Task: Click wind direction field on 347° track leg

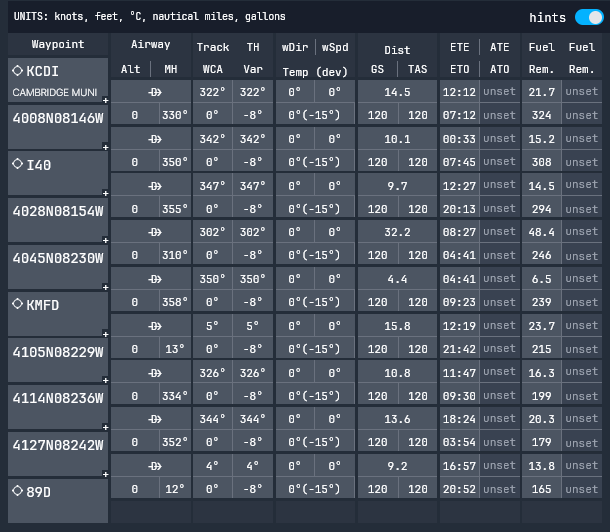Action: [x=294, y=185]
